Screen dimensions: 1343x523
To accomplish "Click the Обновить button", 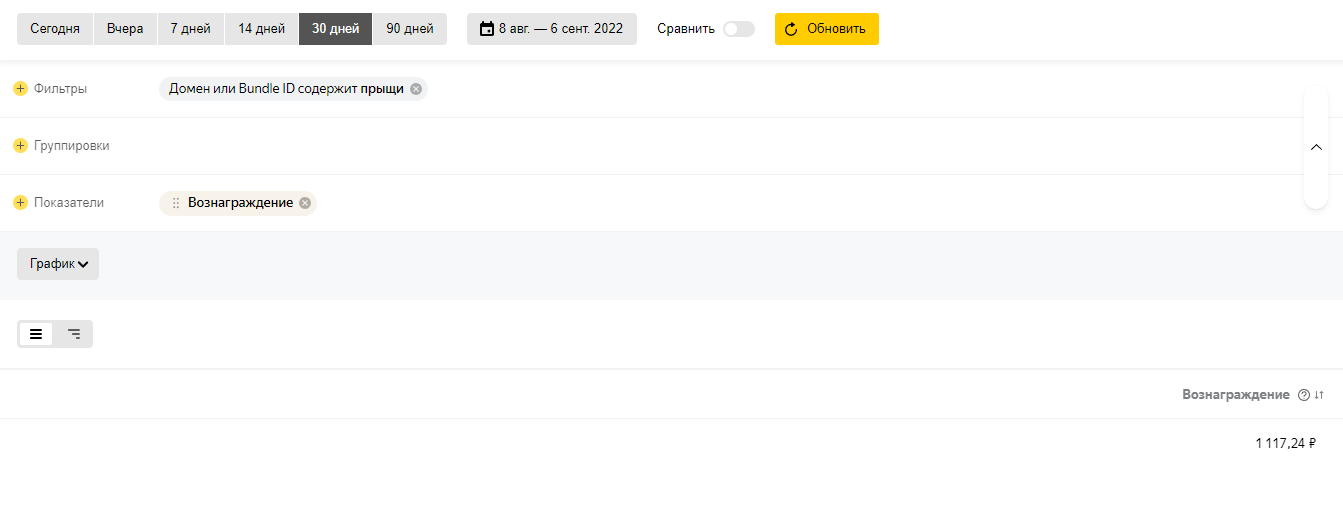I will tap(827, 29).
